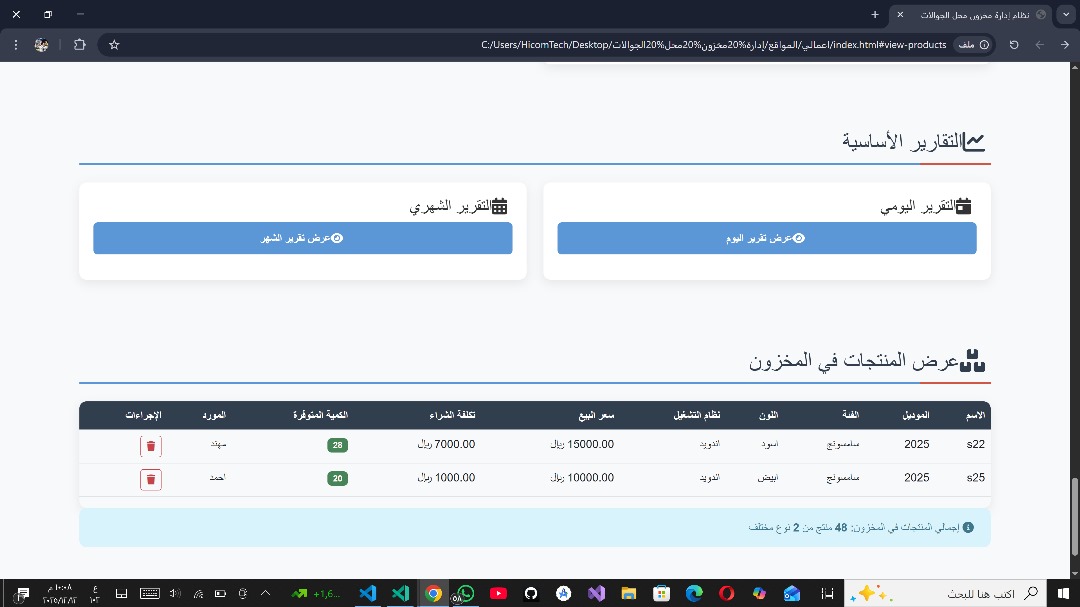Click the color cell اسود
1080x607 pixels.
770,444
